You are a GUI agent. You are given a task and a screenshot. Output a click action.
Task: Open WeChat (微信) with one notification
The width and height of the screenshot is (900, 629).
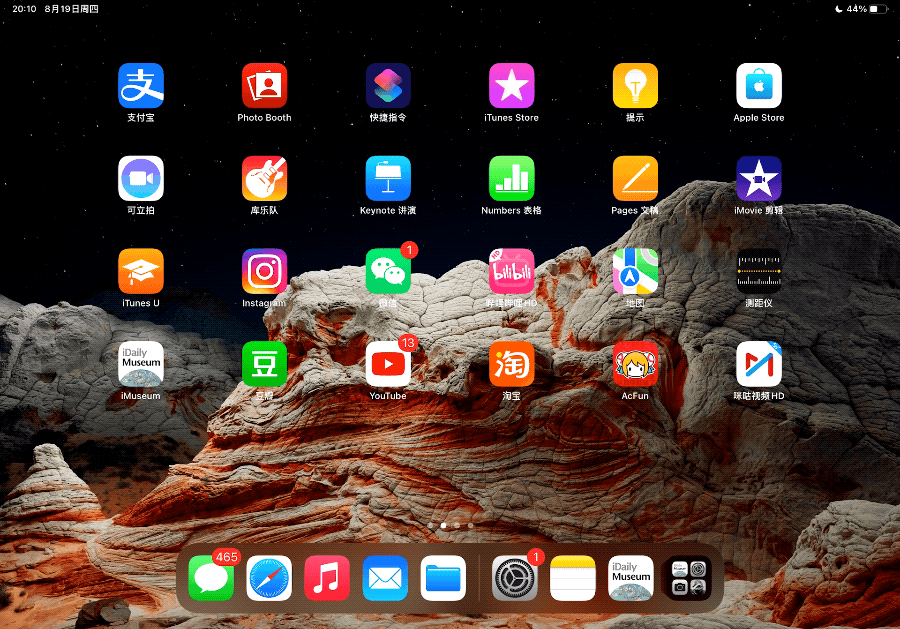tap(388, 271)
